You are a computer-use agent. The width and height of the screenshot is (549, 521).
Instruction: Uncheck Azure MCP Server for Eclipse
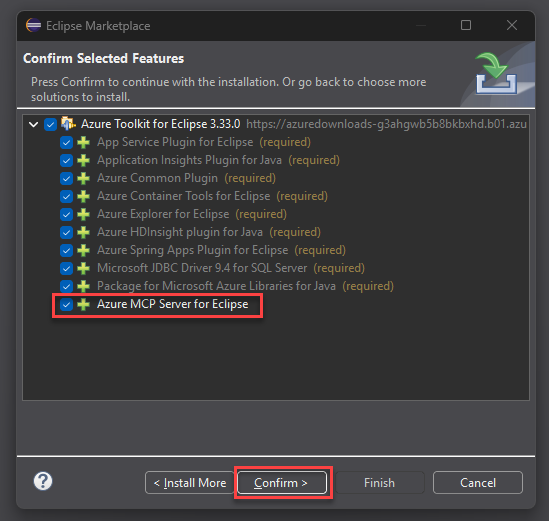[66, 304]
